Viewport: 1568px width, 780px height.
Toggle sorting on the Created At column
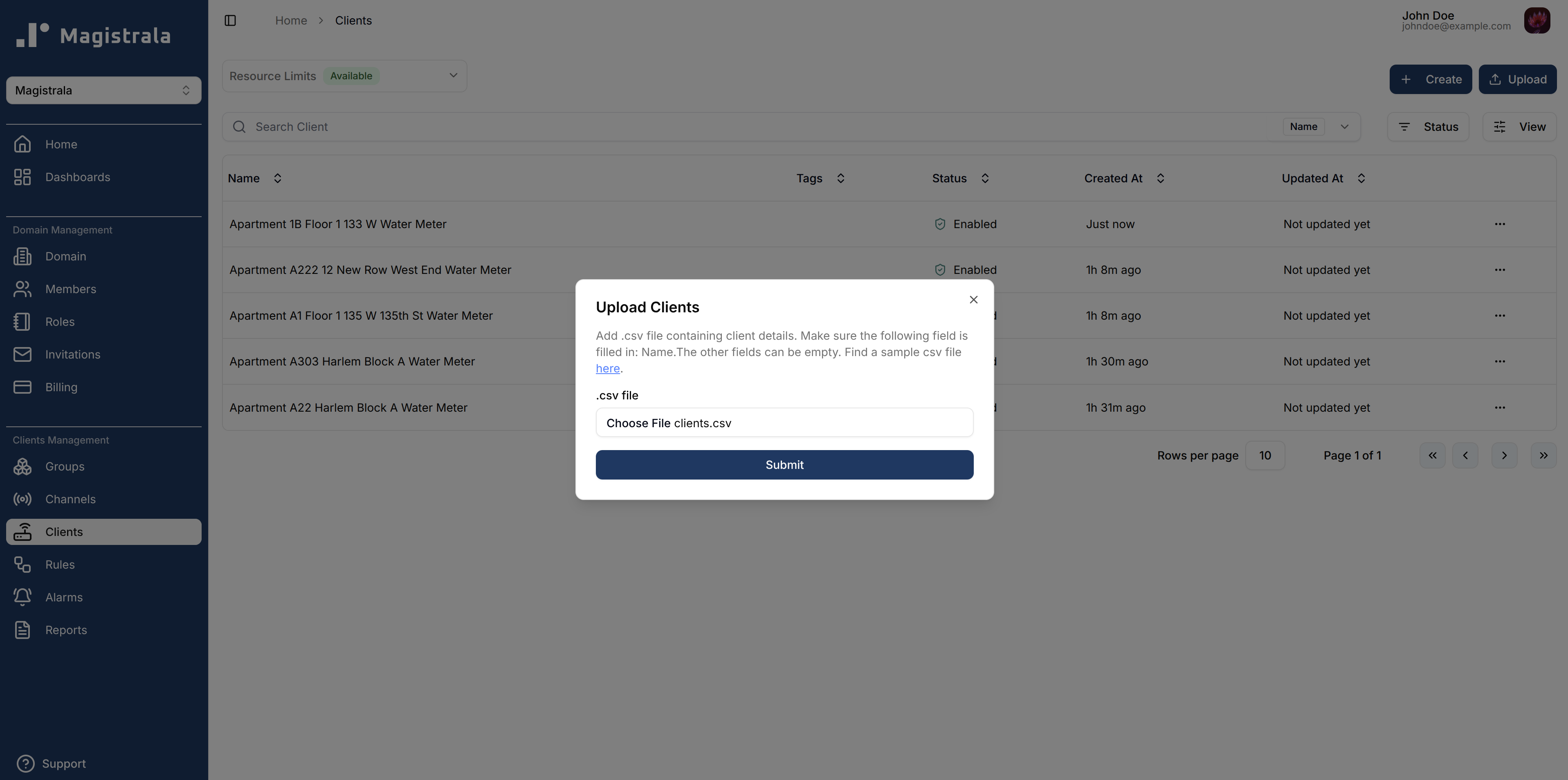point(1160,178)
